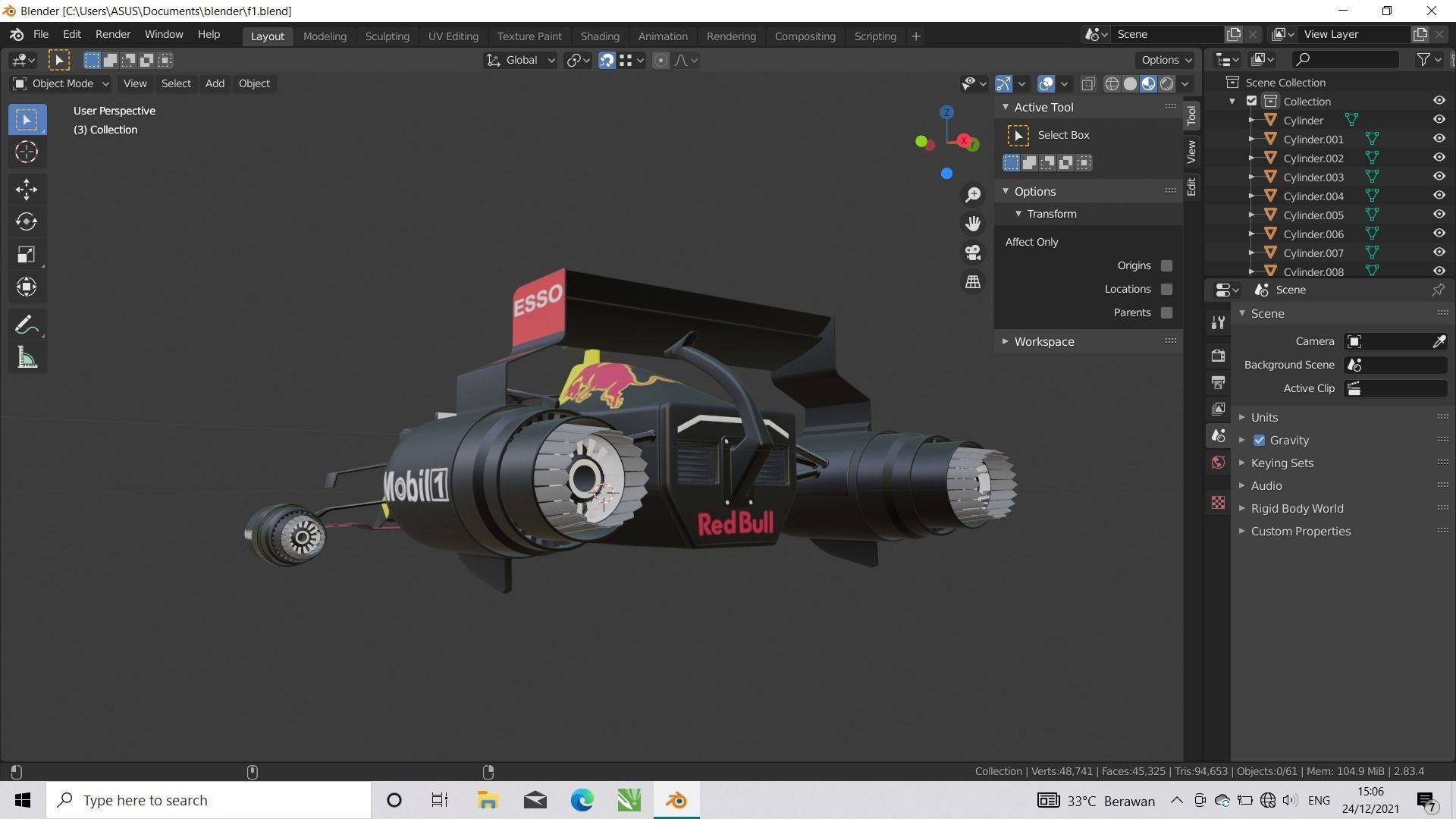Click the outliner search field
Viewport: 1456px width, 819px height.
tap(1345, 59)
